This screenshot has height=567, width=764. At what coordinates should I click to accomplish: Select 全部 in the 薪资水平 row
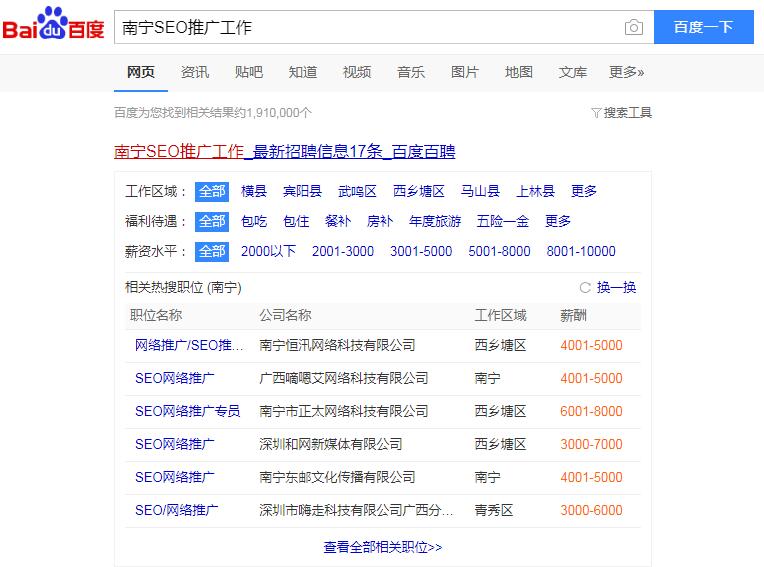click(x=212, y=251)
